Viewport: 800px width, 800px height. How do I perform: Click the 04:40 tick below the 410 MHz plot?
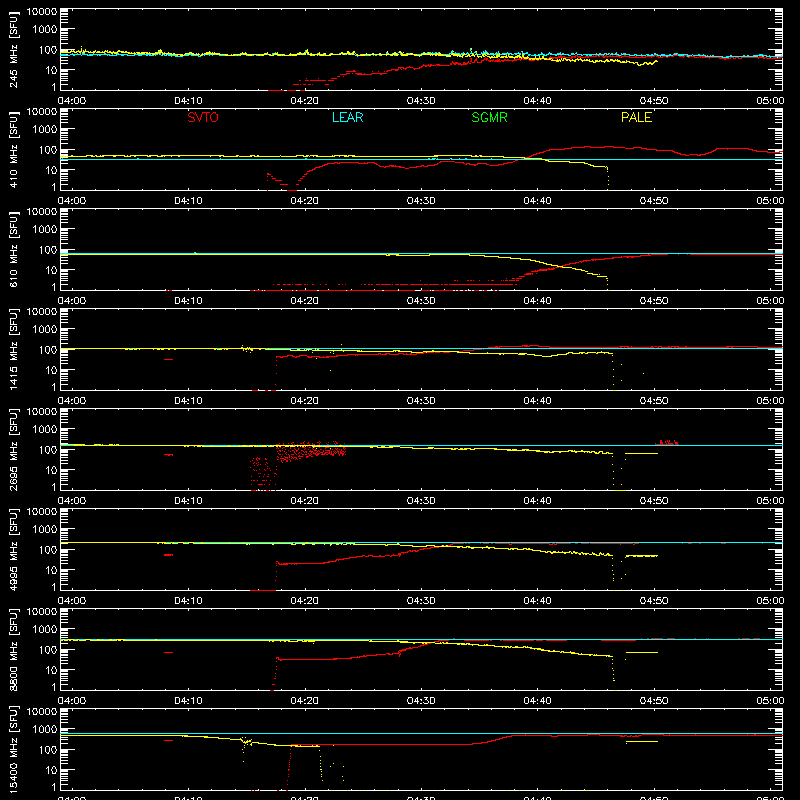pos(537,201)
